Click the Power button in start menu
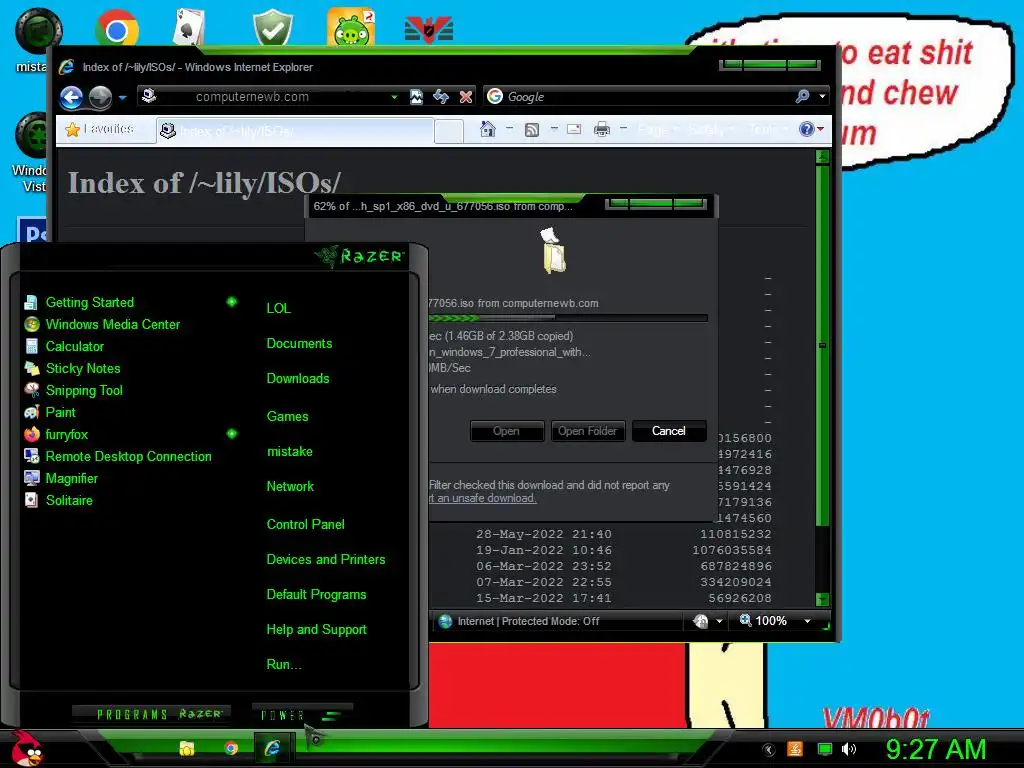The width and height of the screenshot is (1024, 768). point(302,715)
